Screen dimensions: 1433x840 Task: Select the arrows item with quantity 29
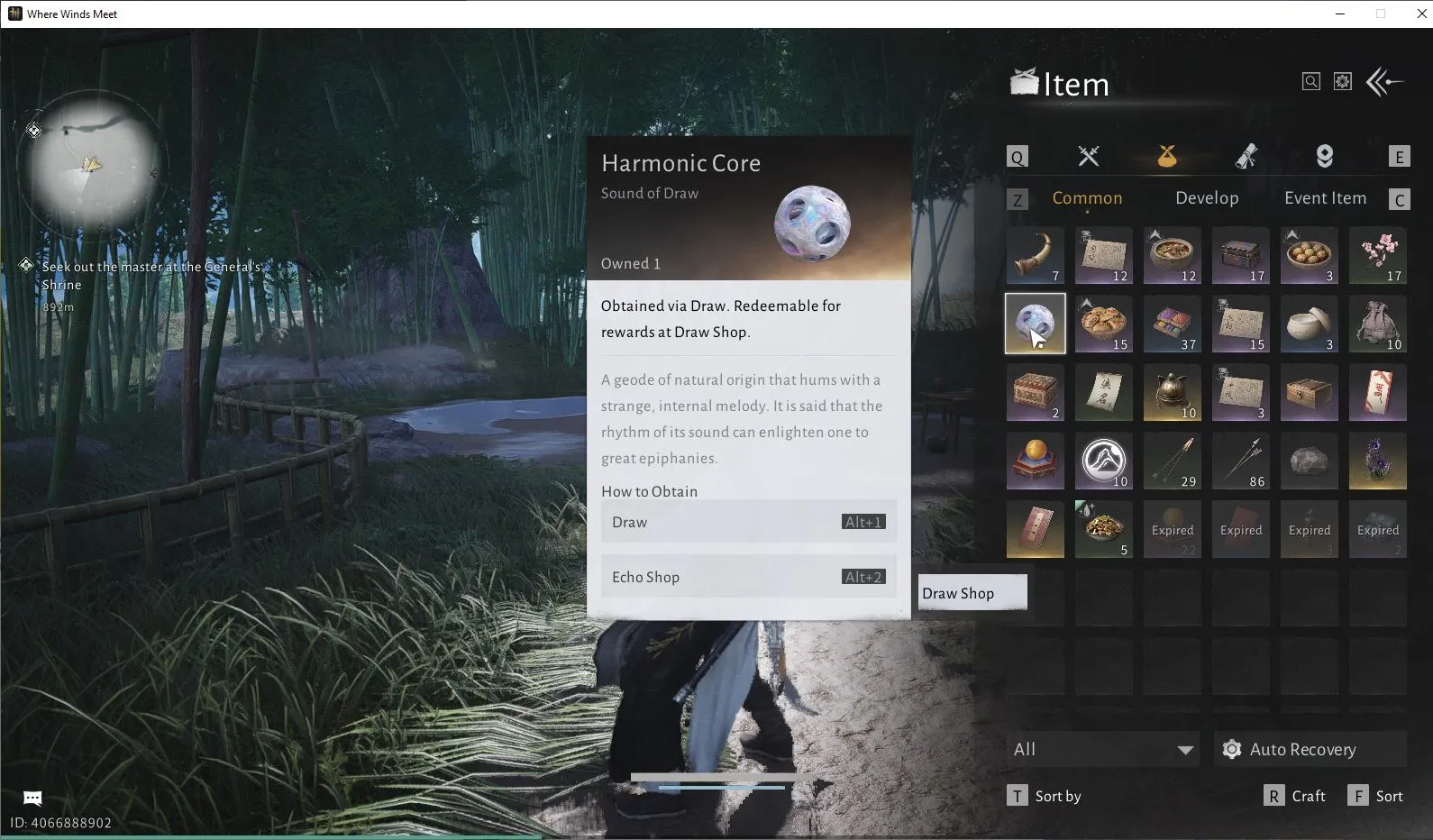[1172, 461]
